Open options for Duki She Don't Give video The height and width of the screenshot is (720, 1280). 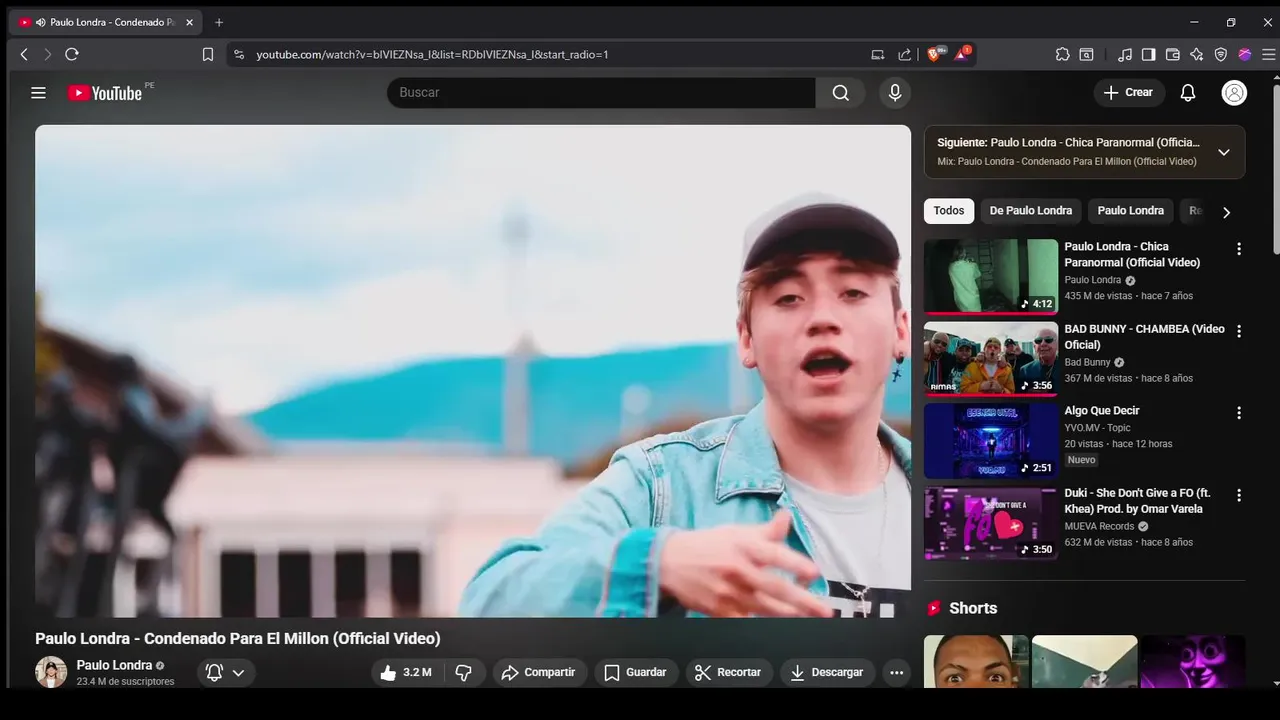(x=1239, y=495)
